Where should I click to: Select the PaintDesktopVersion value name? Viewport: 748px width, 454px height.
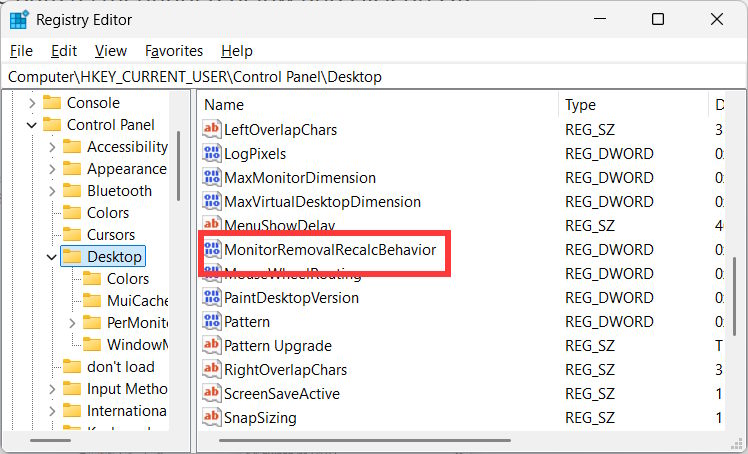(291, 298)
